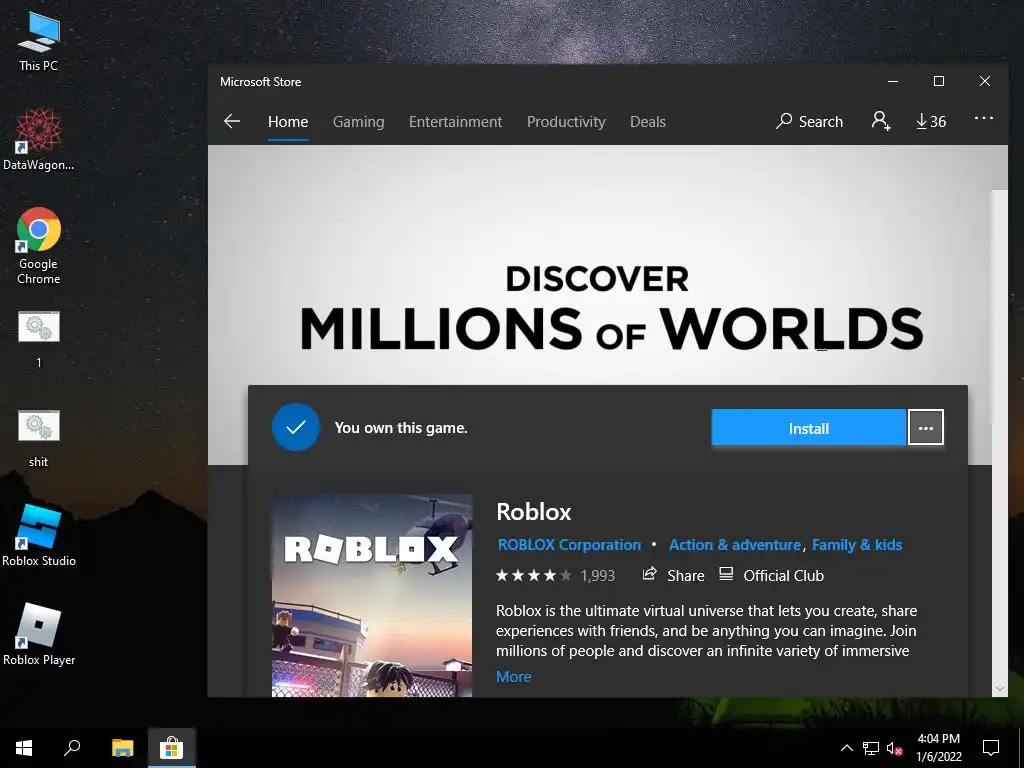Select the Roblox Player desktop shortcut

click(x=39, y=635)
